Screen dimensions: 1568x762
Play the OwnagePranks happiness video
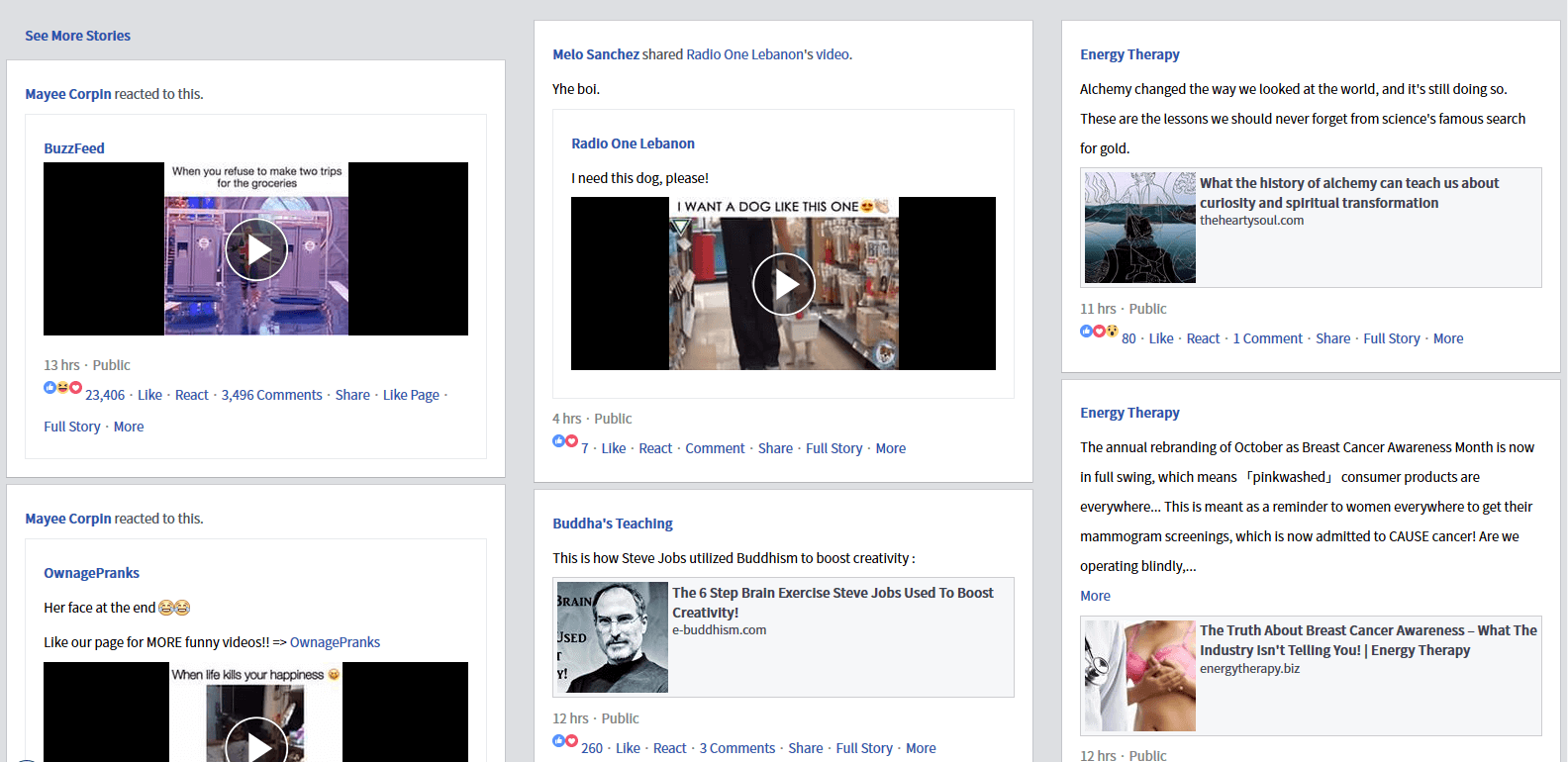pos(256,713)
